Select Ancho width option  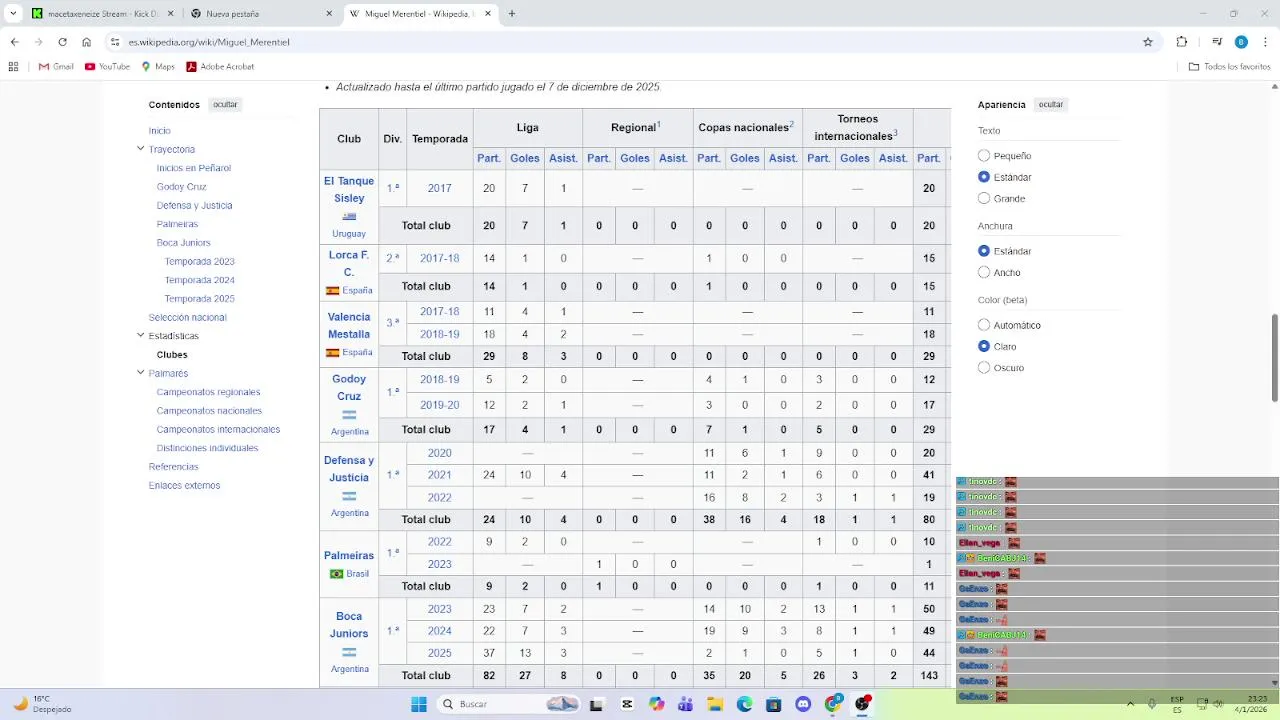pos(984,272)
